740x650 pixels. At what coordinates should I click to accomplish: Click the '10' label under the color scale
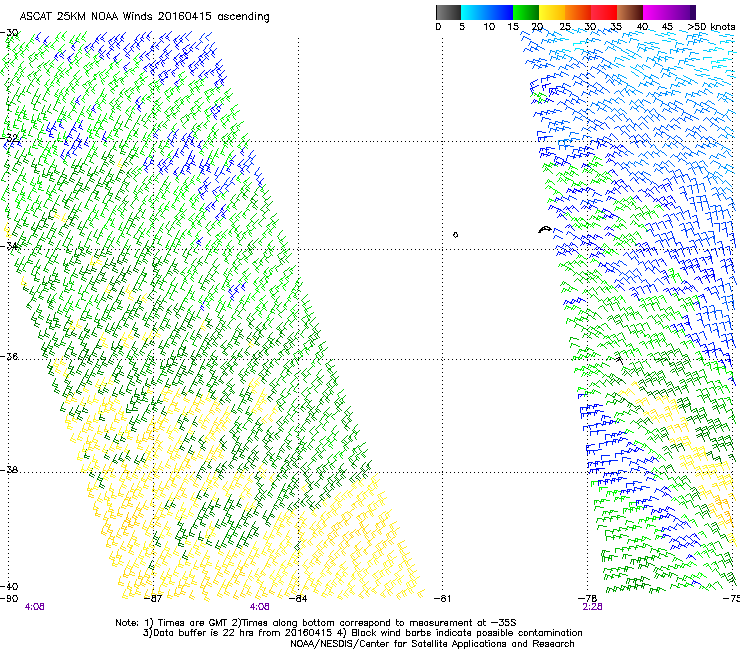[x=489, y=27]
